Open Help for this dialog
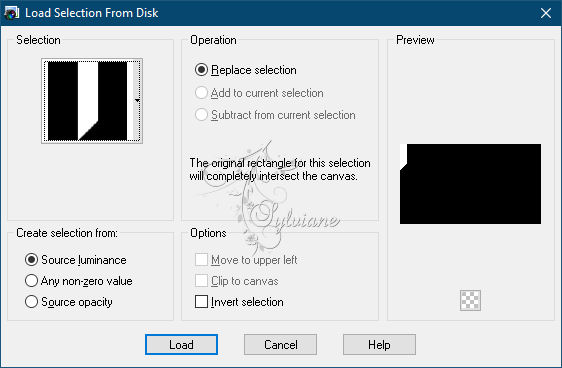The width and height of the screenshot is (562, 368). click(x=379, y=345)
